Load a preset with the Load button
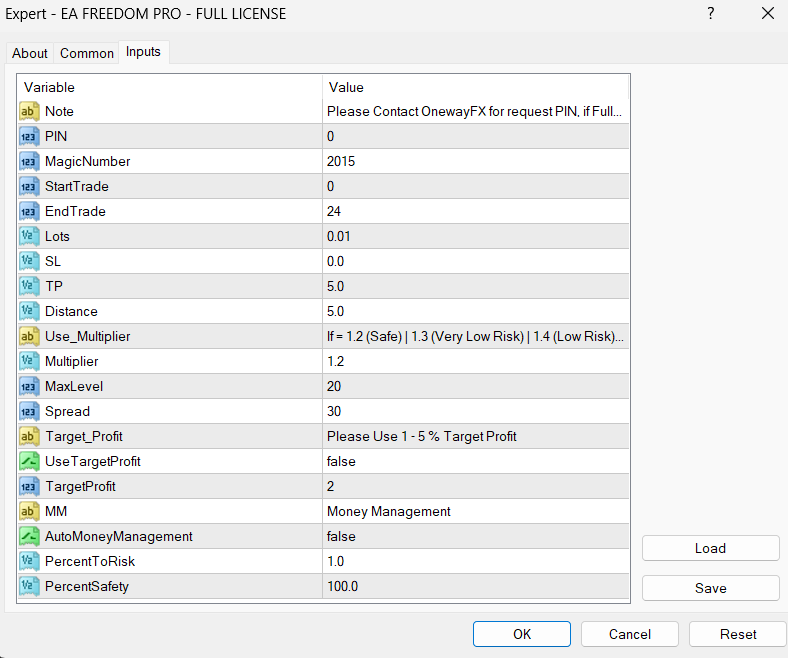This screenshot has height=658, width=788. 711,548
